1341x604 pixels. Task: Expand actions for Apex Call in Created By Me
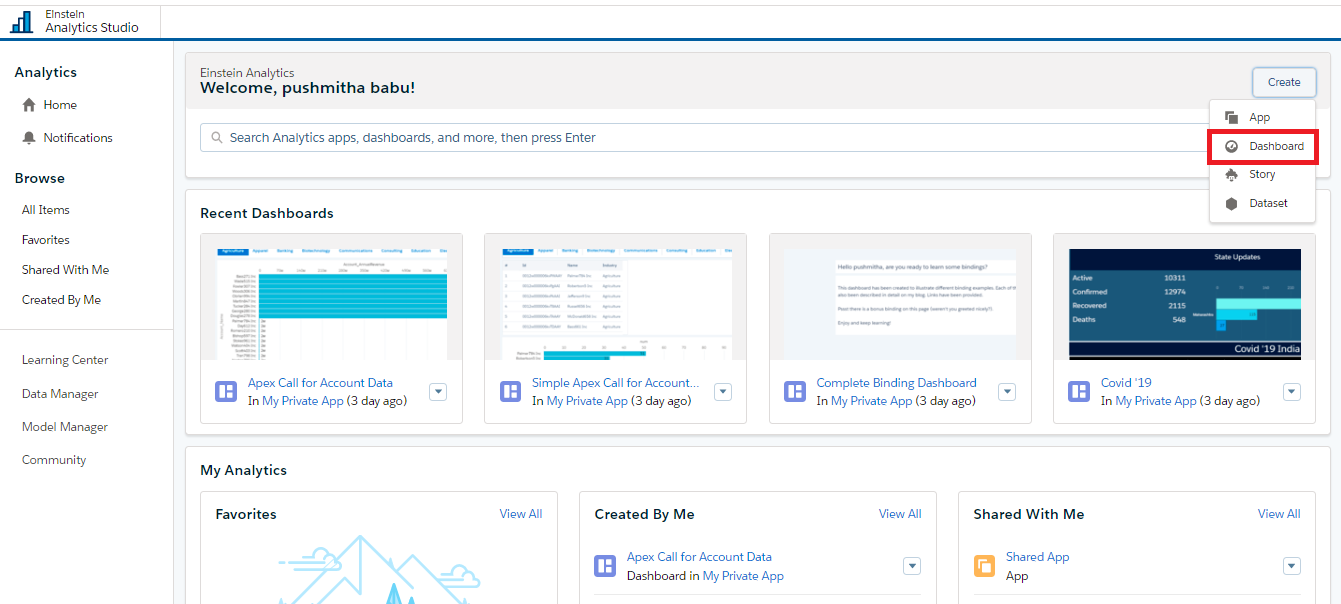[x=912, y=566]
